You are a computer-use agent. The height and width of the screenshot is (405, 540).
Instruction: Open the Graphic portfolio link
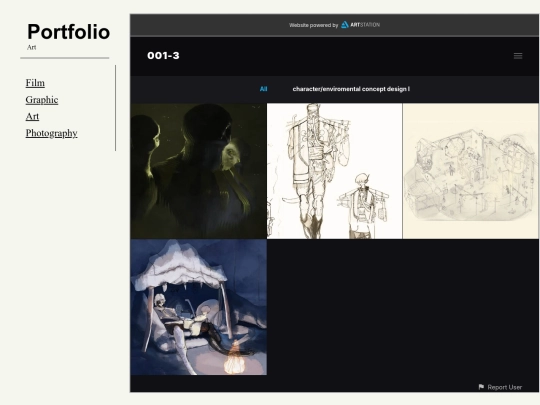click(x=42, y=100)
